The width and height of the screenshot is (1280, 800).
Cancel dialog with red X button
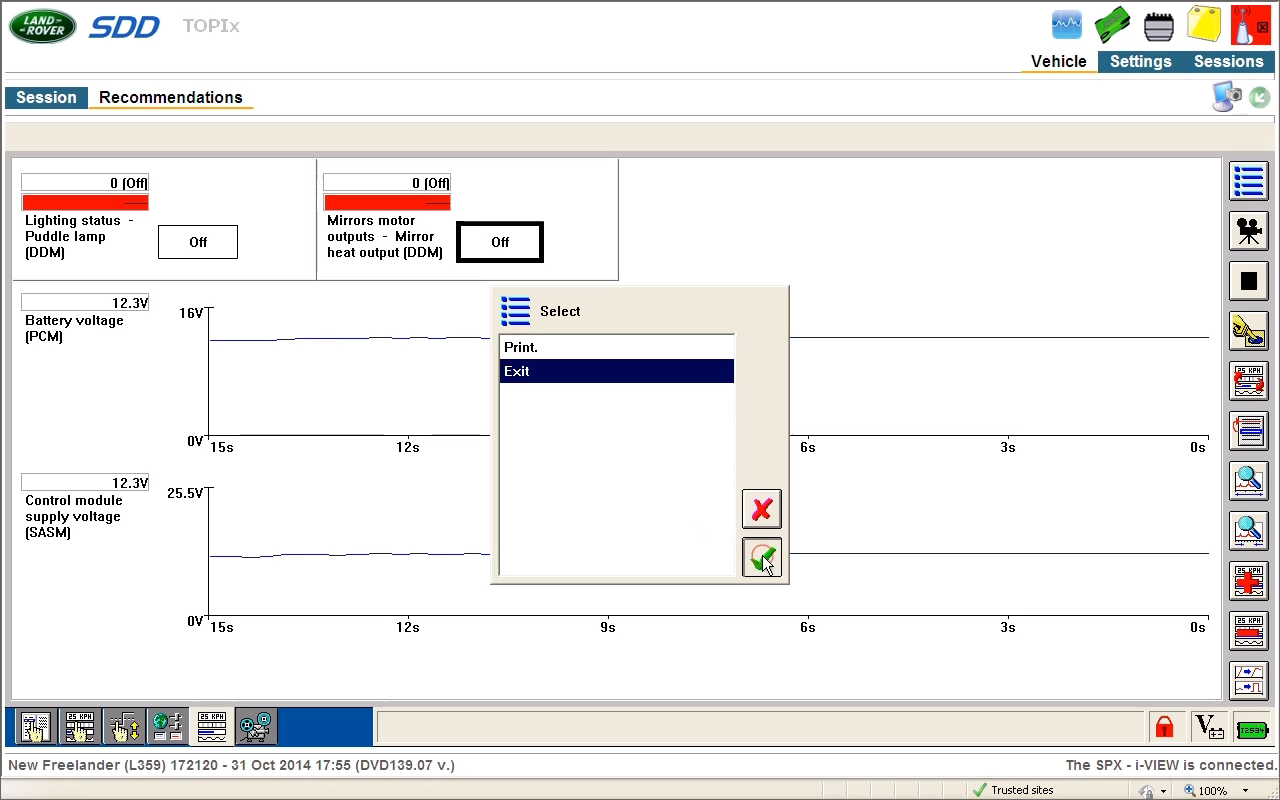(x=762, y=509)
